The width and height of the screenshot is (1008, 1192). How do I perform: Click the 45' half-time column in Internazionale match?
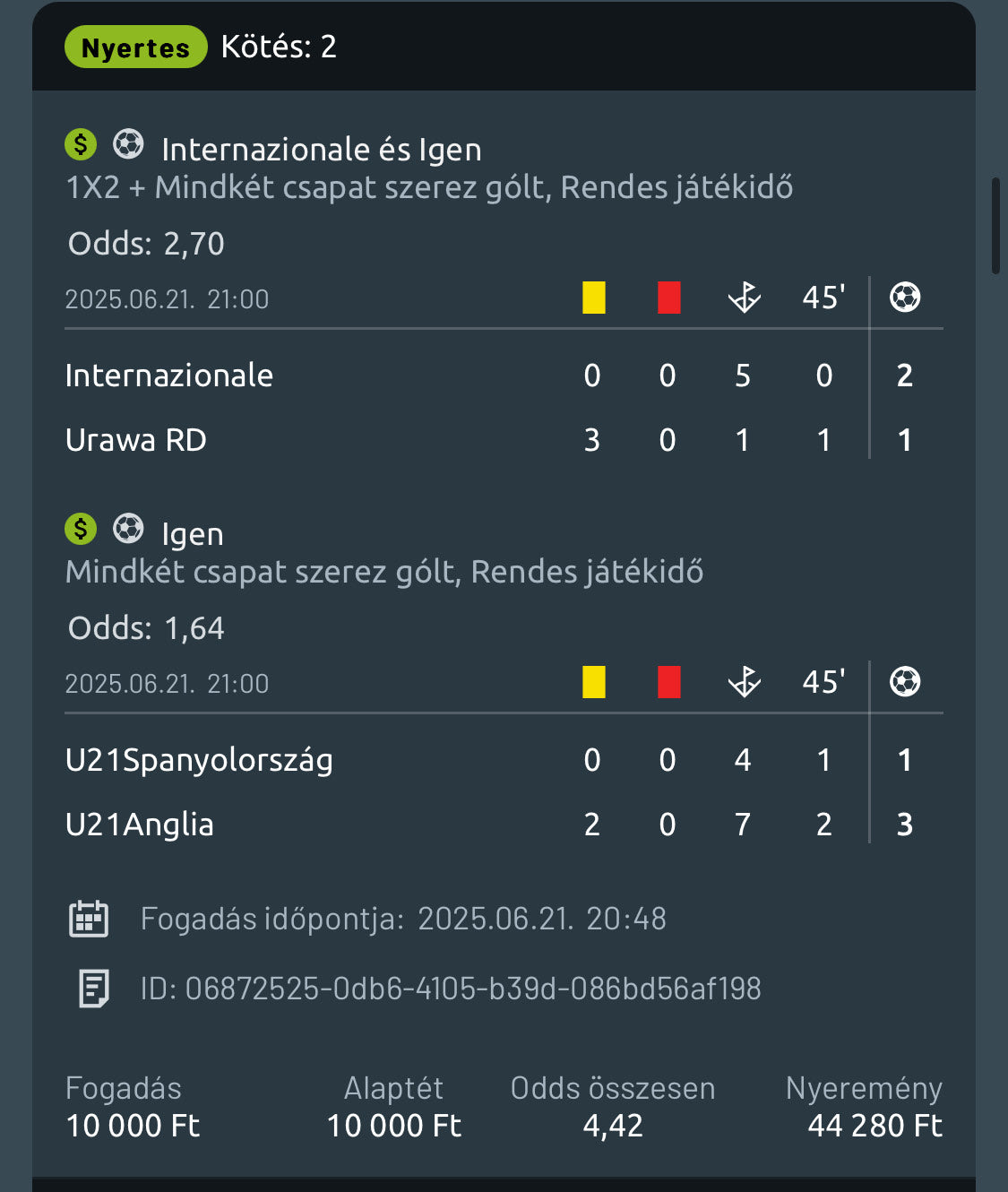823,298
